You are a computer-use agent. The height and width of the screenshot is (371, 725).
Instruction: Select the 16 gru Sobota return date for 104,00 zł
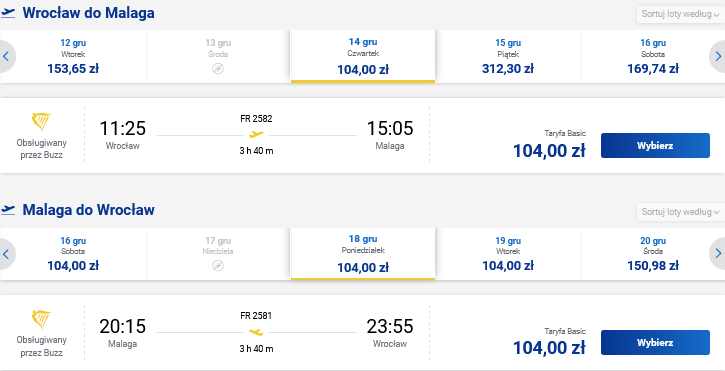click(x=73, y=254)
